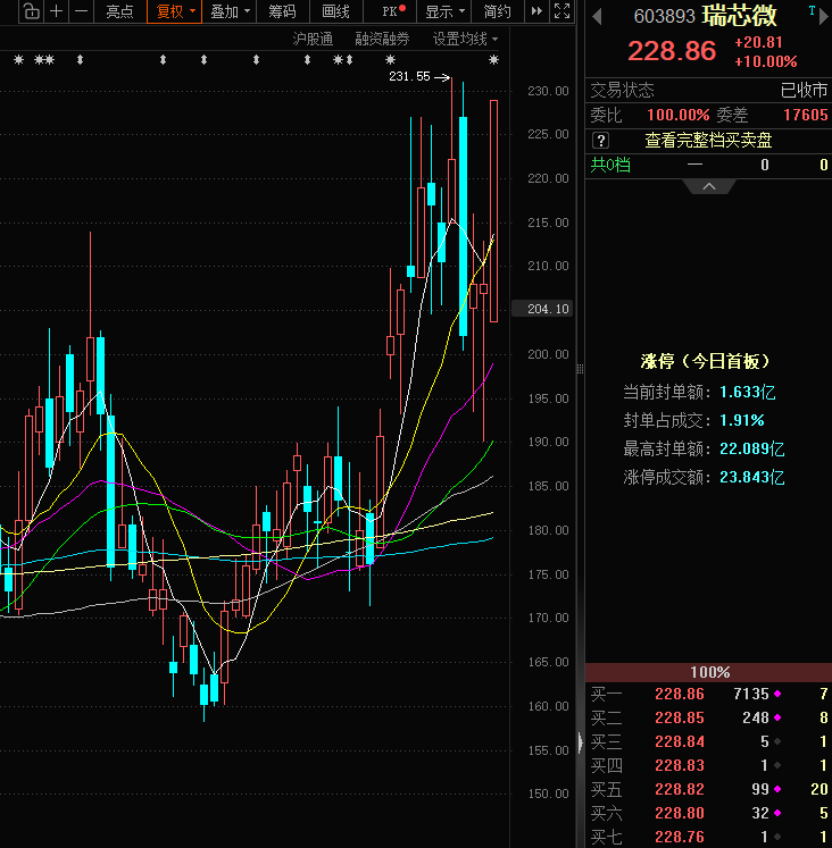Select the 买一 price 228.86
Viewport: 832px width, 848px height.
pos(679,694)
